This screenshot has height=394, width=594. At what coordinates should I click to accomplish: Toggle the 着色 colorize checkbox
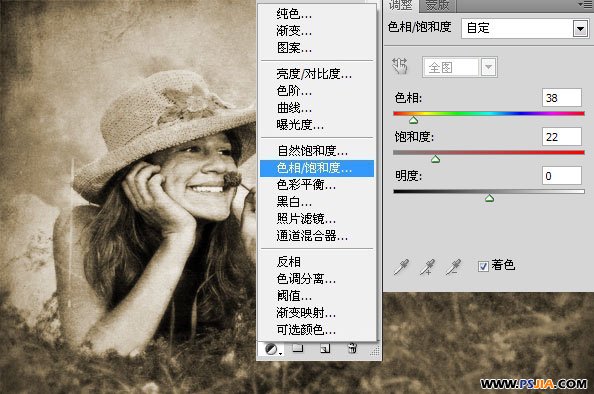(483, 266)
